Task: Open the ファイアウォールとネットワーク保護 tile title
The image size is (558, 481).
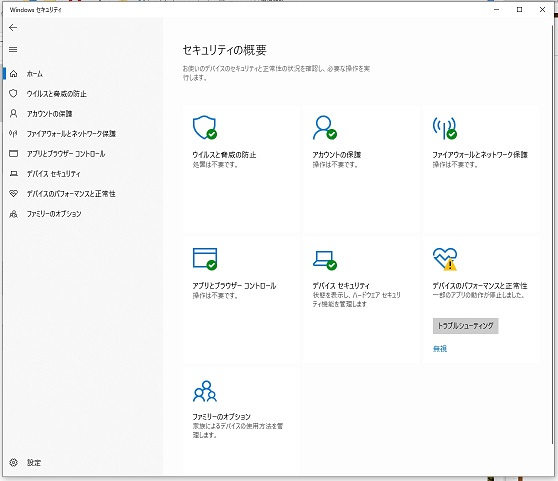Action: pos(480,154)
